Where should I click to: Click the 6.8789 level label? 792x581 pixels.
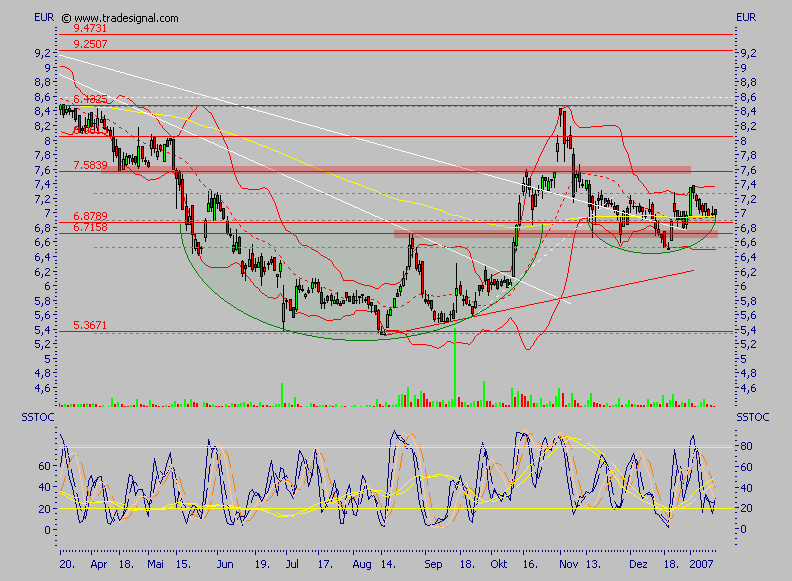90,217
